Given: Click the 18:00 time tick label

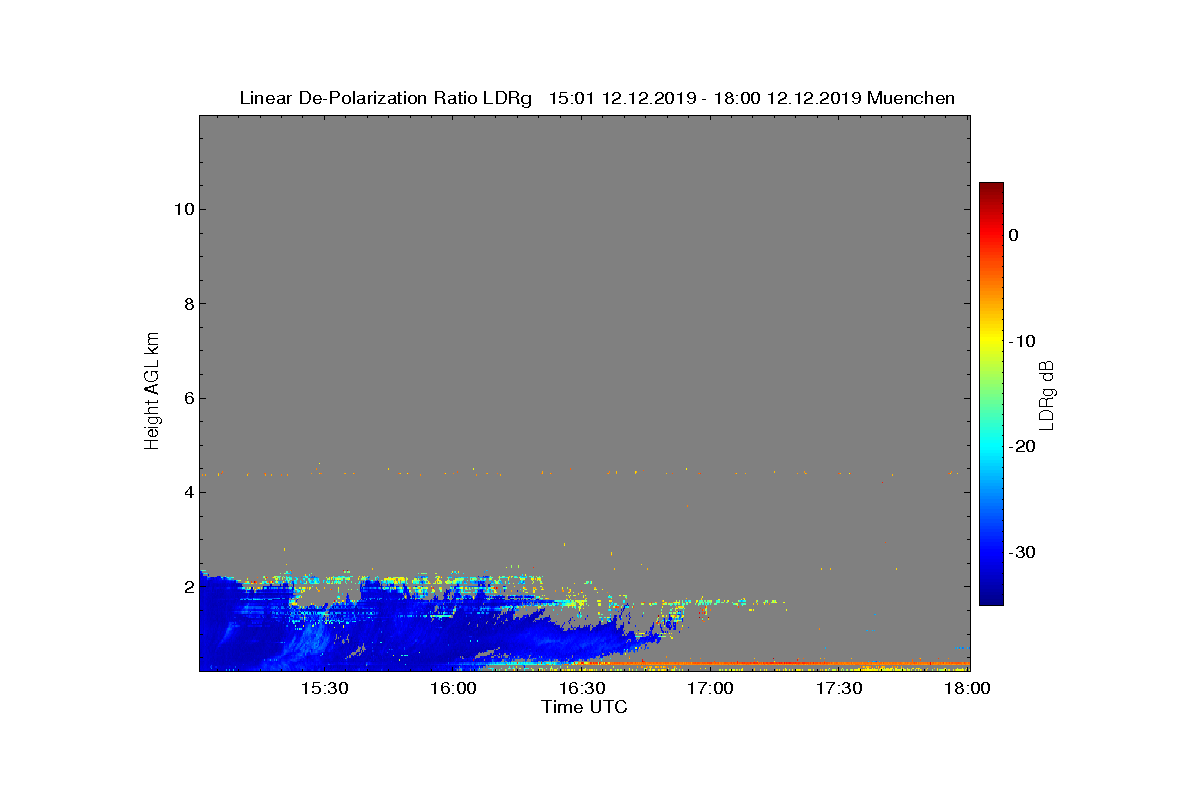Looking at the screenshot, I should pos(967,688).
